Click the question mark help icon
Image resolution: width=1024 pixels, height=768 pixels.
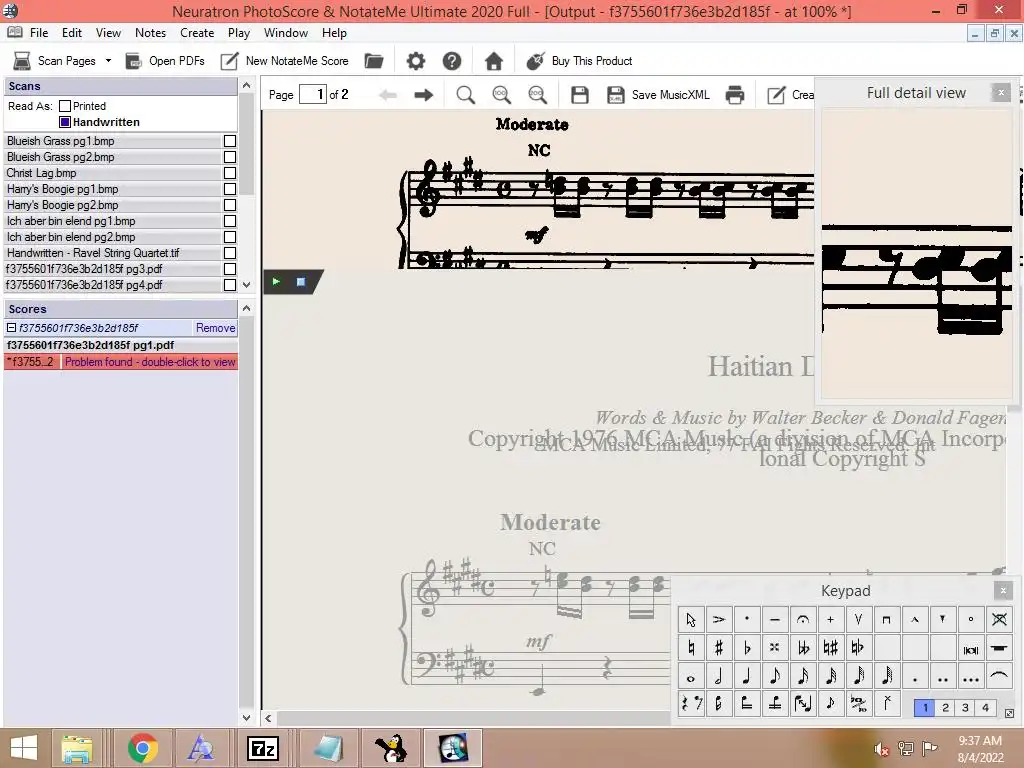click(x=452, y=61)
